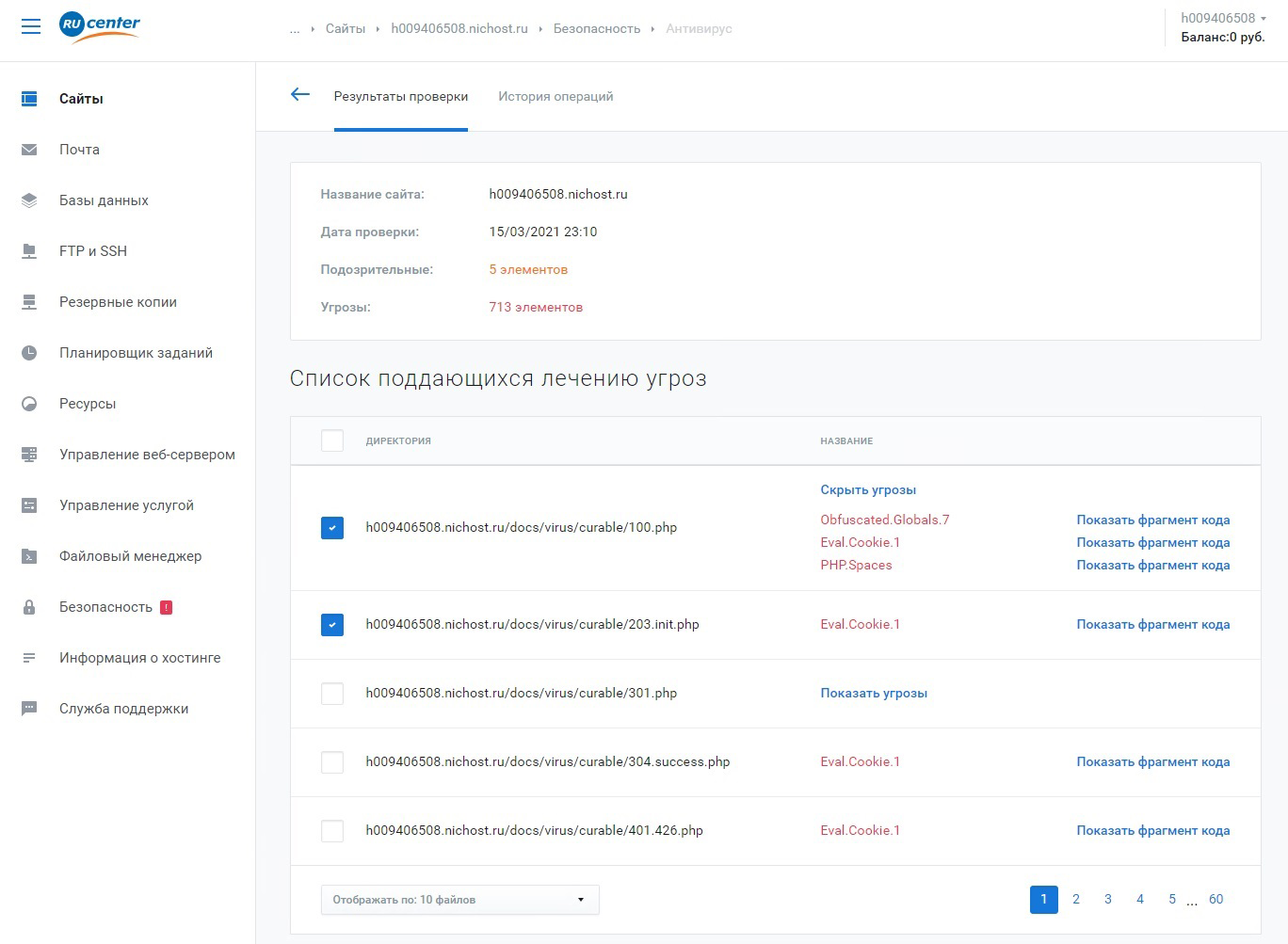Click the 301.php file path
The height and width of the screenshot is (944, 1288).
[522, 693]
